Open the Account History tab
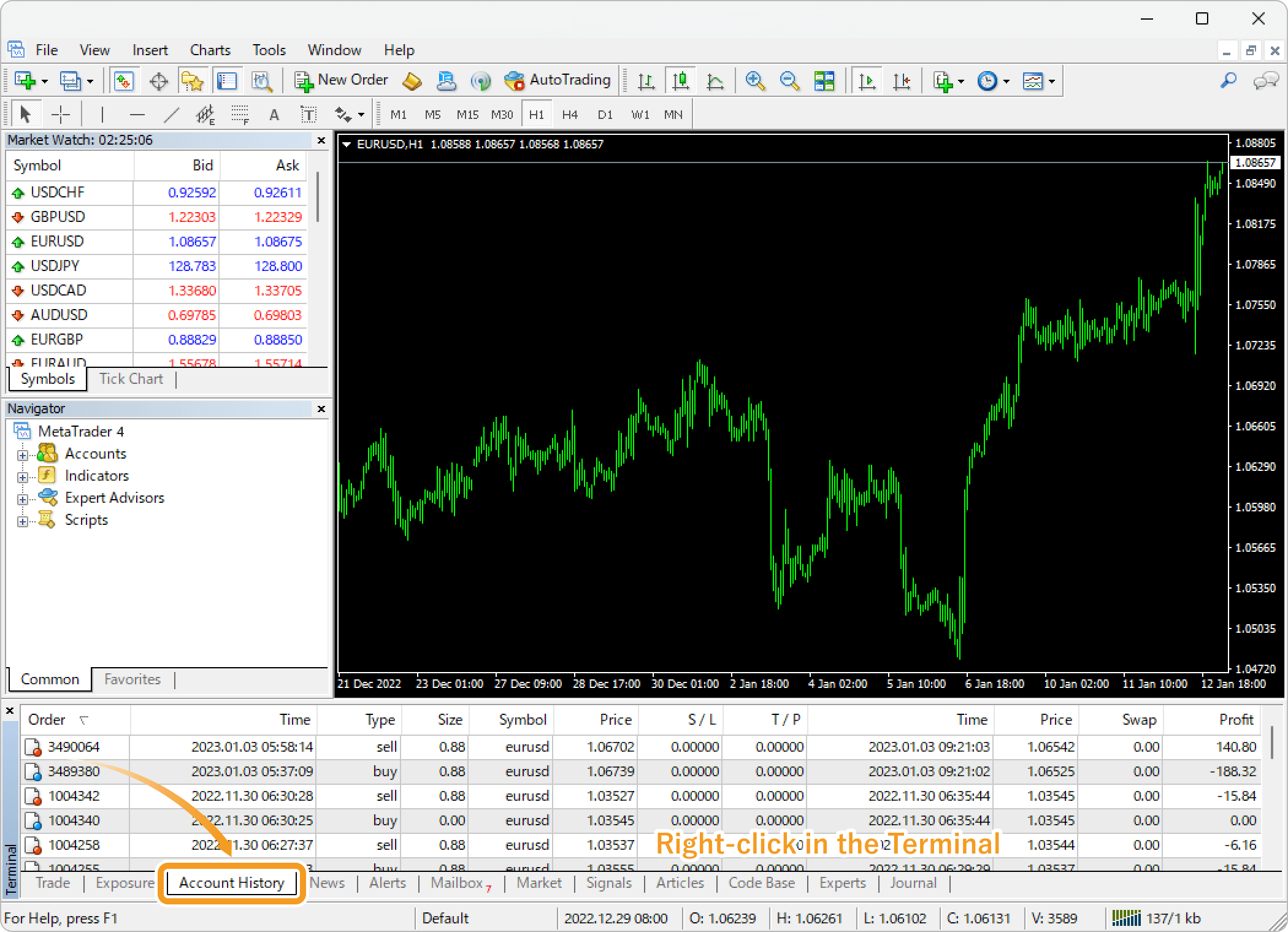Image resolution: width=1288 pixels, height=932 pixels. (x=232, y=883)
